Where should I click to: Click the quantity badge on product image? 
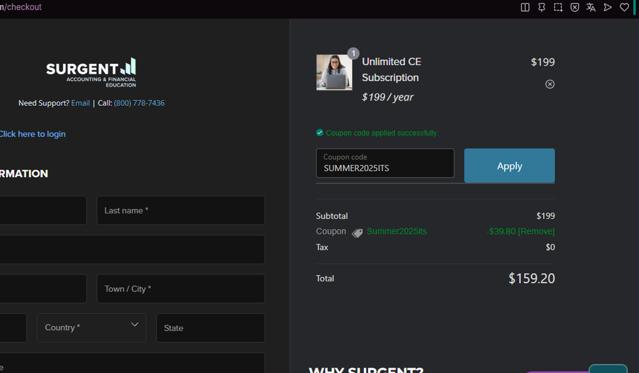[353, 53]
